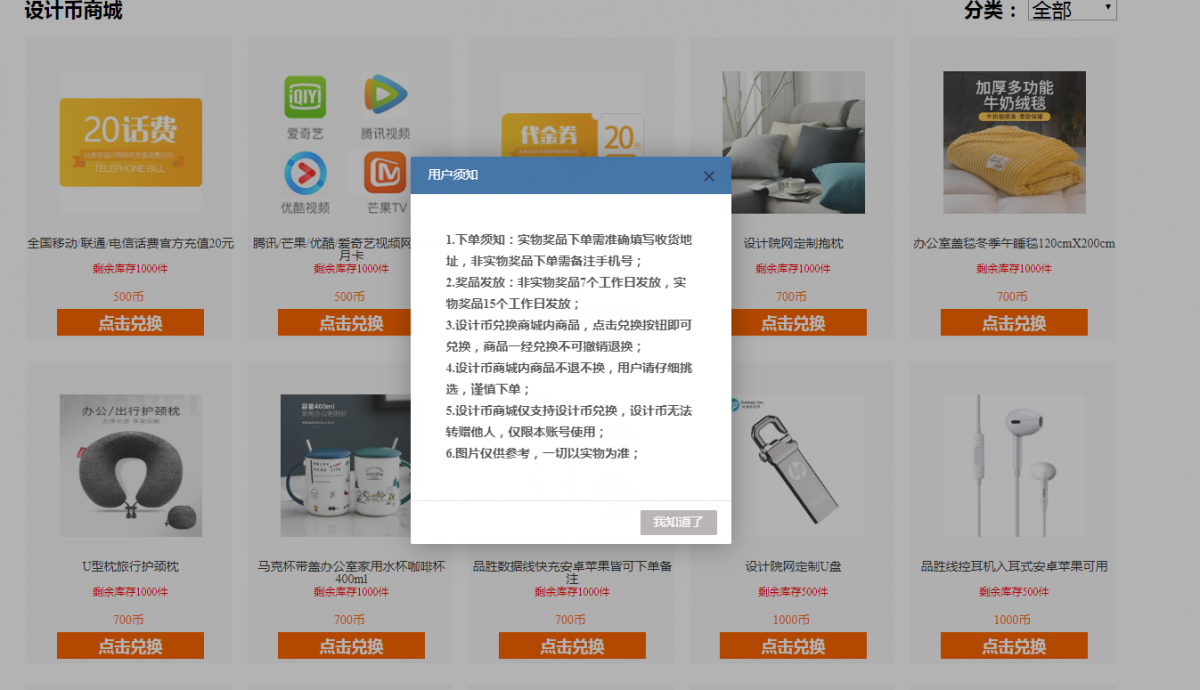The width and height of the screenshot is (1200, 690).
Task: Click the 代金券 product image
Action: pyautogui.click(x=572, y=135)
